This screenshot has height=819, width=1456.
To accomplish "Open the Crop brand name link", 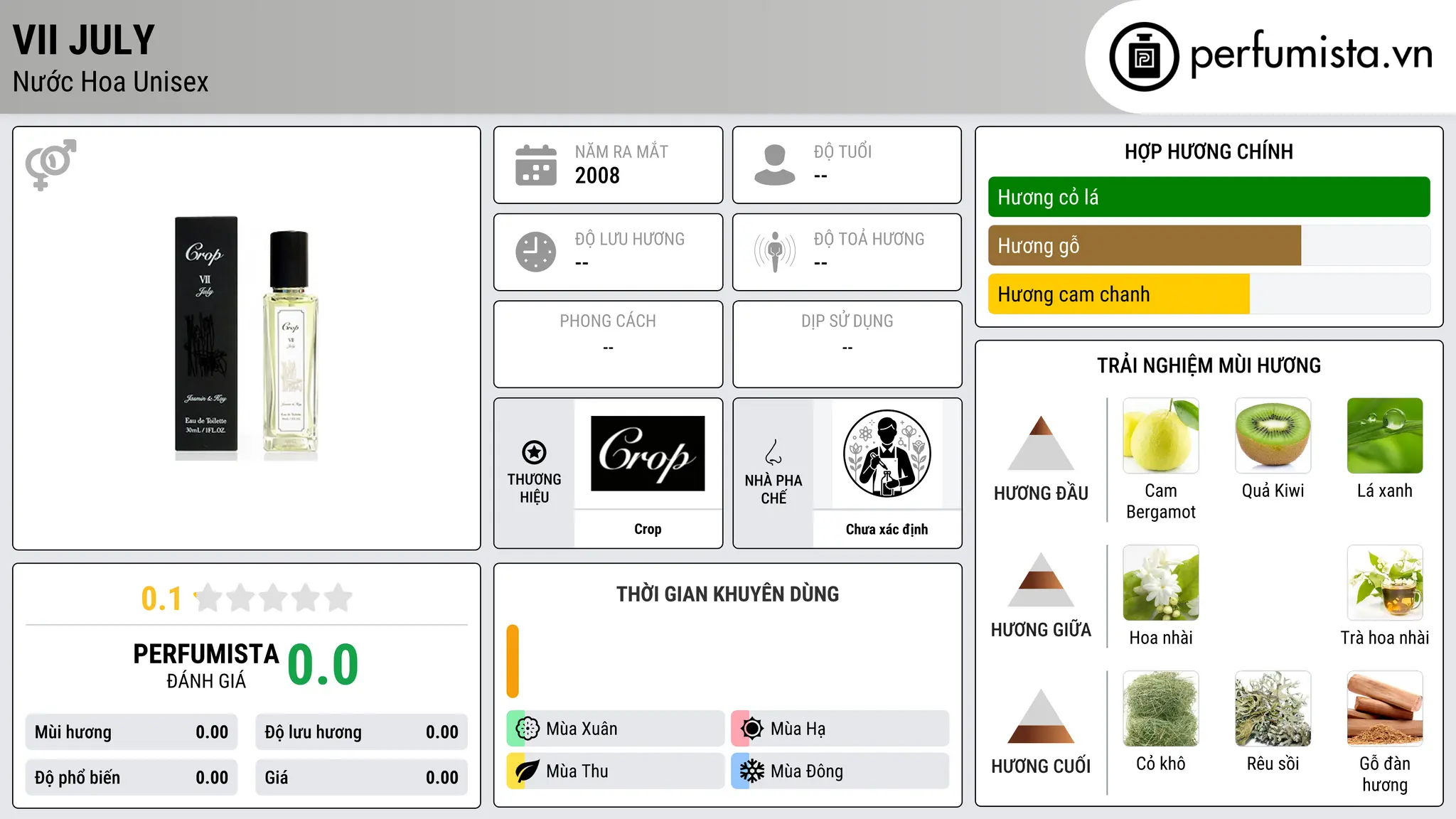I will pos(648,529).
